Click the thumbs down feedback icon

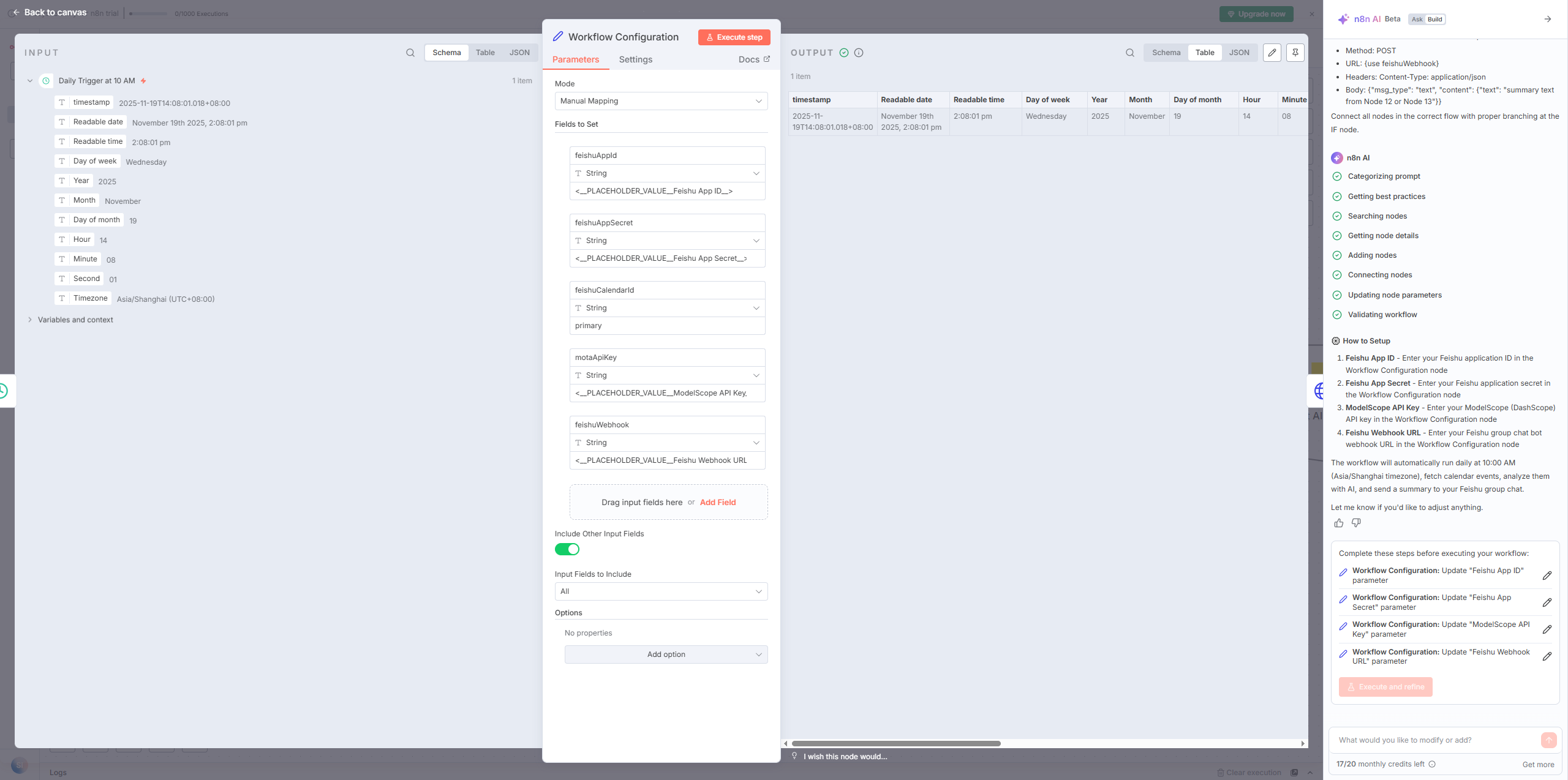[1356, 523]
